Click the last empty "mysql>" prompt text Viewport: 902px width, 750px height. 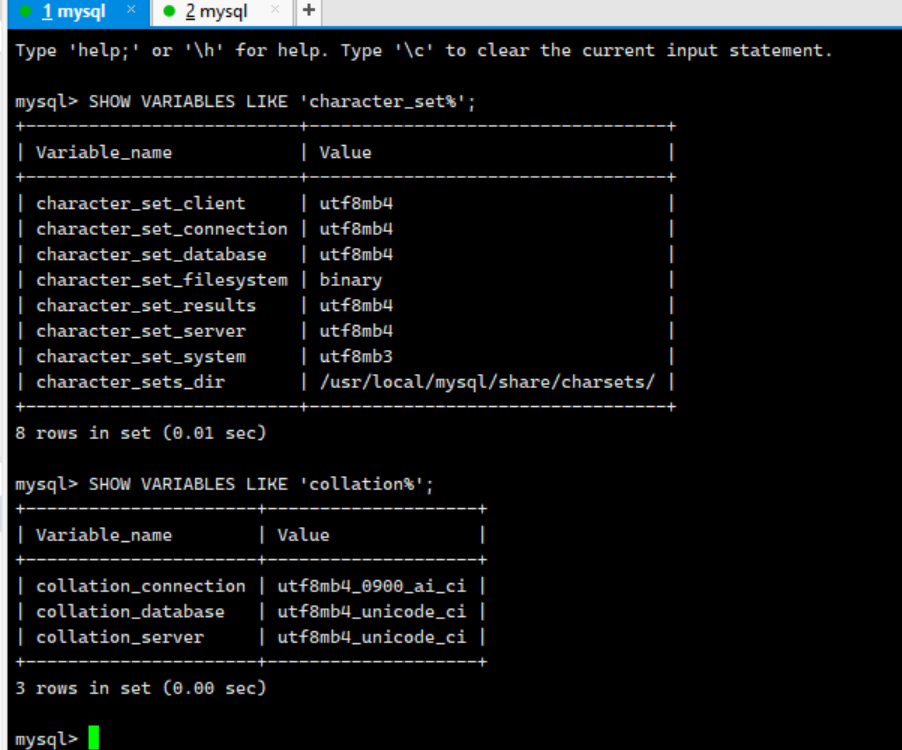click(x=46, y=739)
